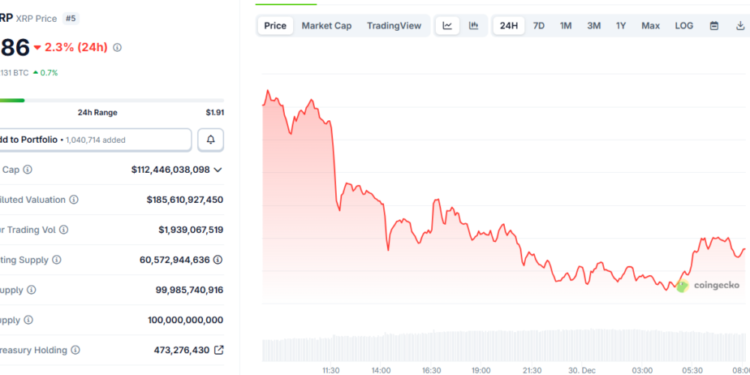The height and width of the screenshot is (375, 750).
Task: Click info icon beside Treasury Holding
Action: coord(75,350)
